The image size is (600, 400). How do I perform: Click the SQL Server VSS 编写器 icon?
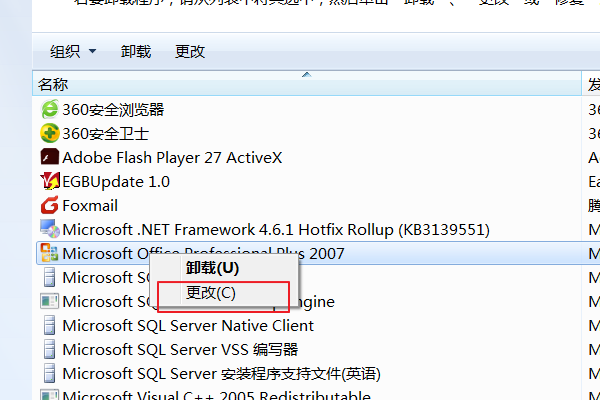point(49,349)
